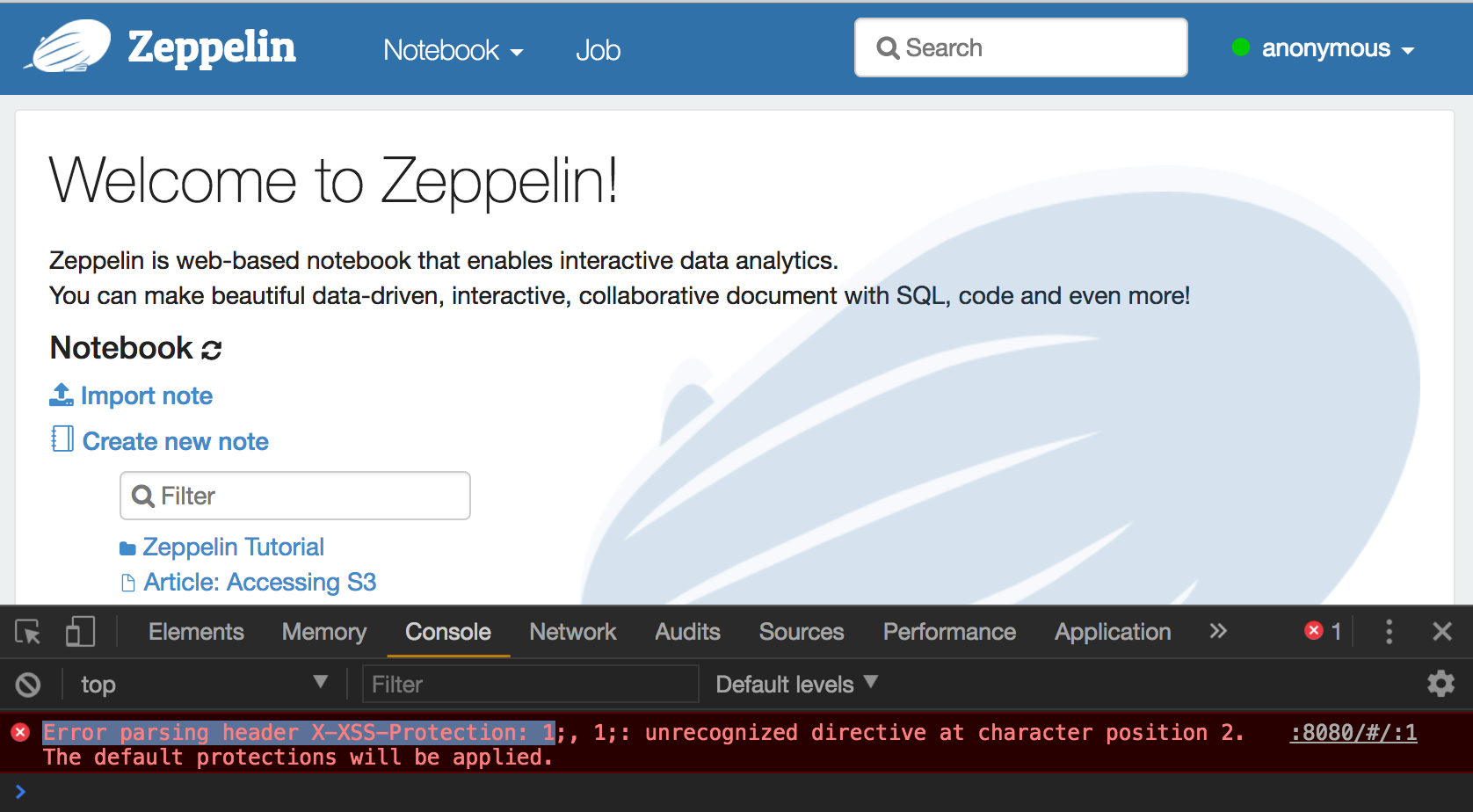This screenshot has height=812, width=1473.
Task: Click the file icon beside Article: Accessing S3
Action: click(x=128, y=583)
